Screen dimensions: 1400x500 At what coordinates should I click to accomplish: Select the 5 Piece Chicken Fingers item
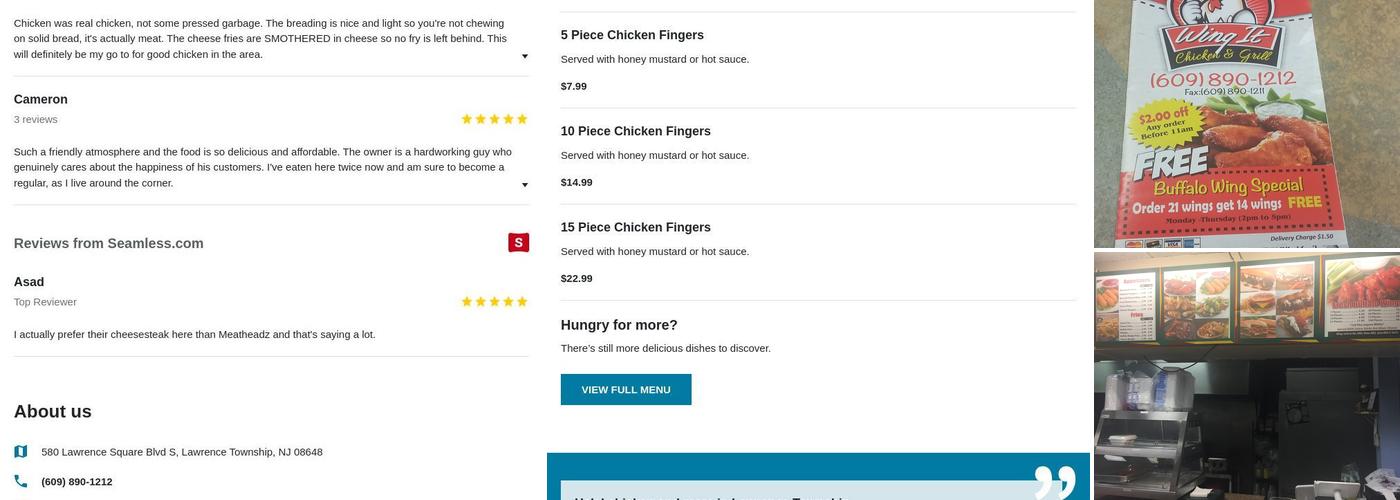pyautogui.click(x=632, y=35)
